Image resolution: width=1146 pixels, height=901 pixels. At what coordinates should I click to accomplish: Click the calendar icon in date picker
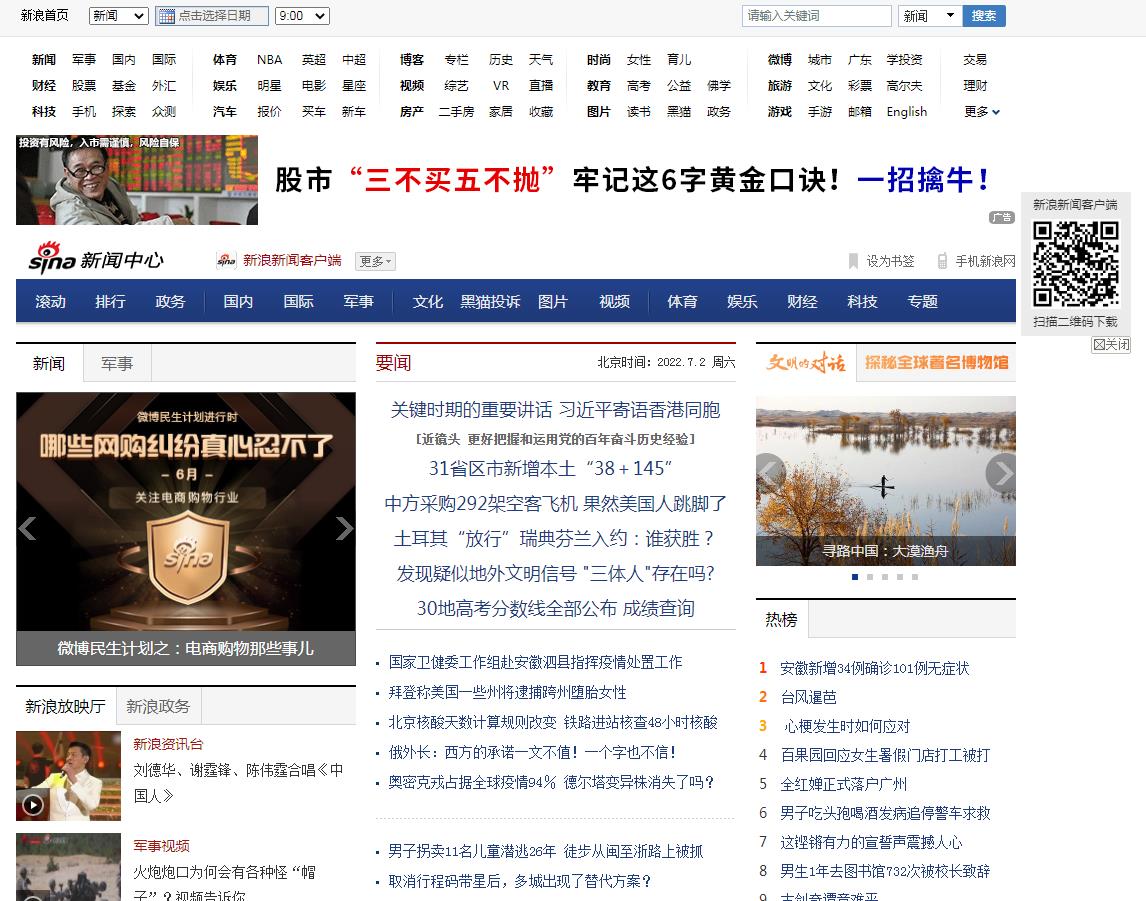pyautogui.click(x=167, y=16)
